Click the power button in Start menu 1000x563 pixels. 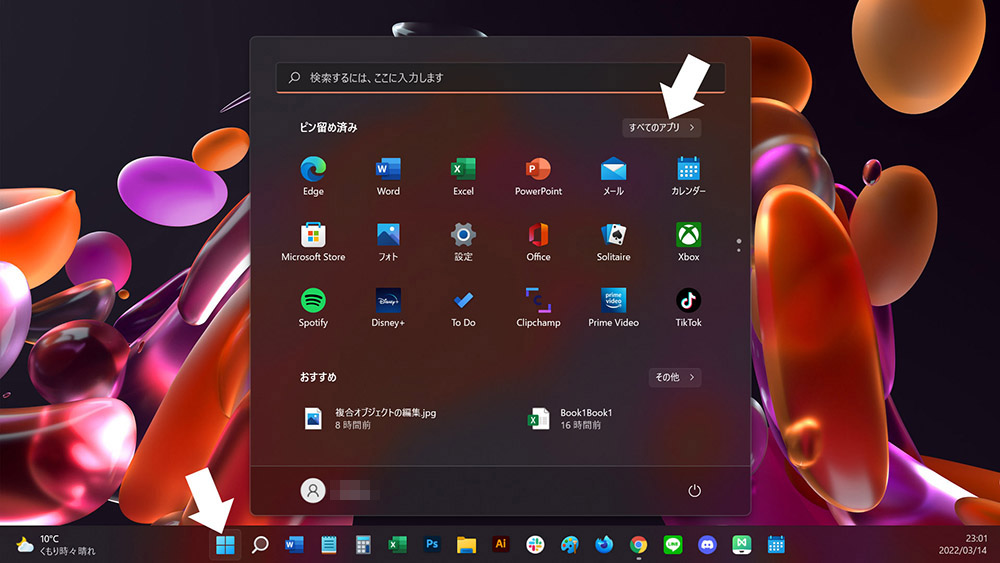[x=695, y=490]
